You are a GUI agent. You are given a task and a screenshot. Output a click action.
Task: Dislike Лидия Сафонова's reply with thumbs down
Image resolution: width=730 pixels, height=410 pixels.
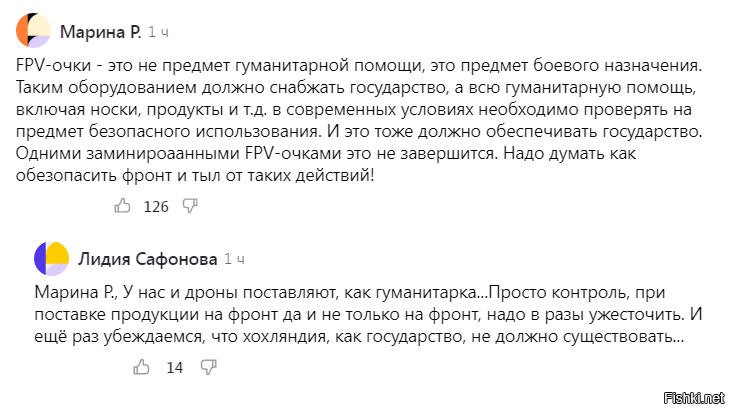point(209,367)
